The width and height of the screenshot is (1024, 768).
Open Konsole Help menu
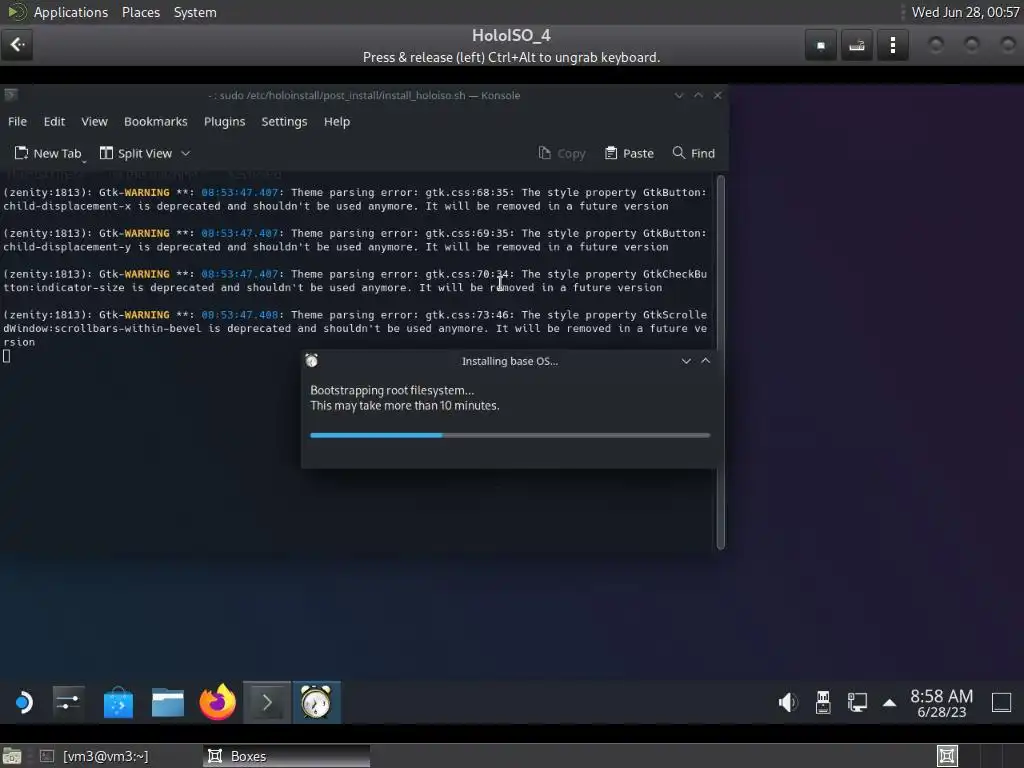(337, 121)
